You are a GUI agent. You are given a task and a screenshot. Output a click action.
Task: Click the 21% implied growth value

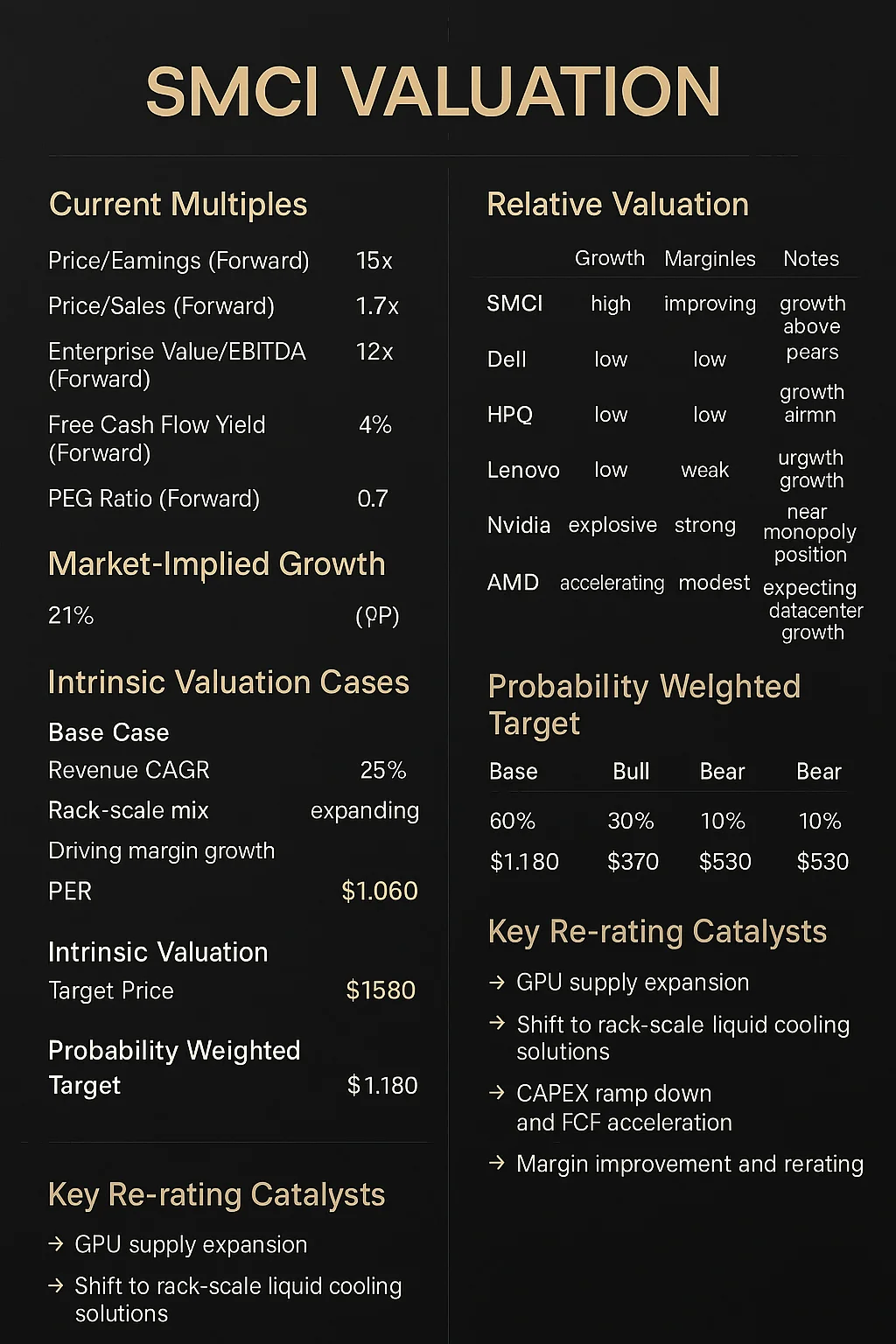71,616
